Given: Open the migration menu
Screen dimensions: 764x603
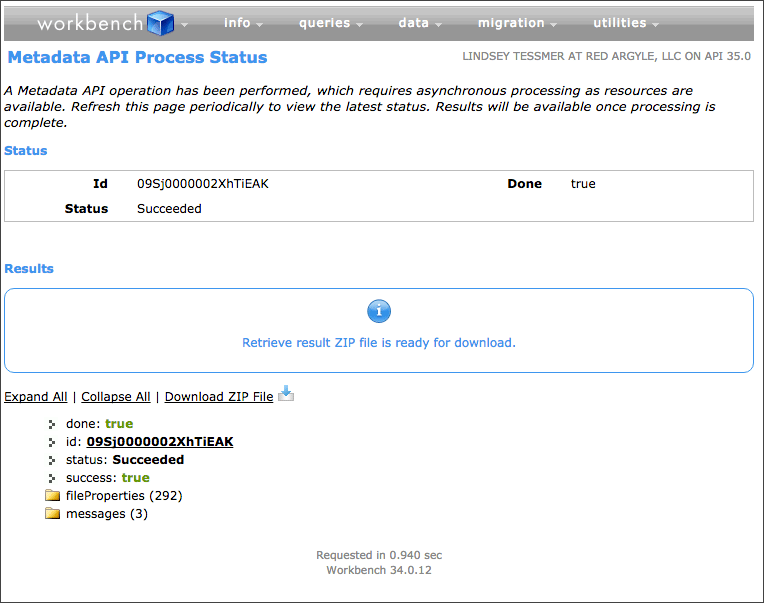Looking at the screenshot, I should (x=517, y=23).
